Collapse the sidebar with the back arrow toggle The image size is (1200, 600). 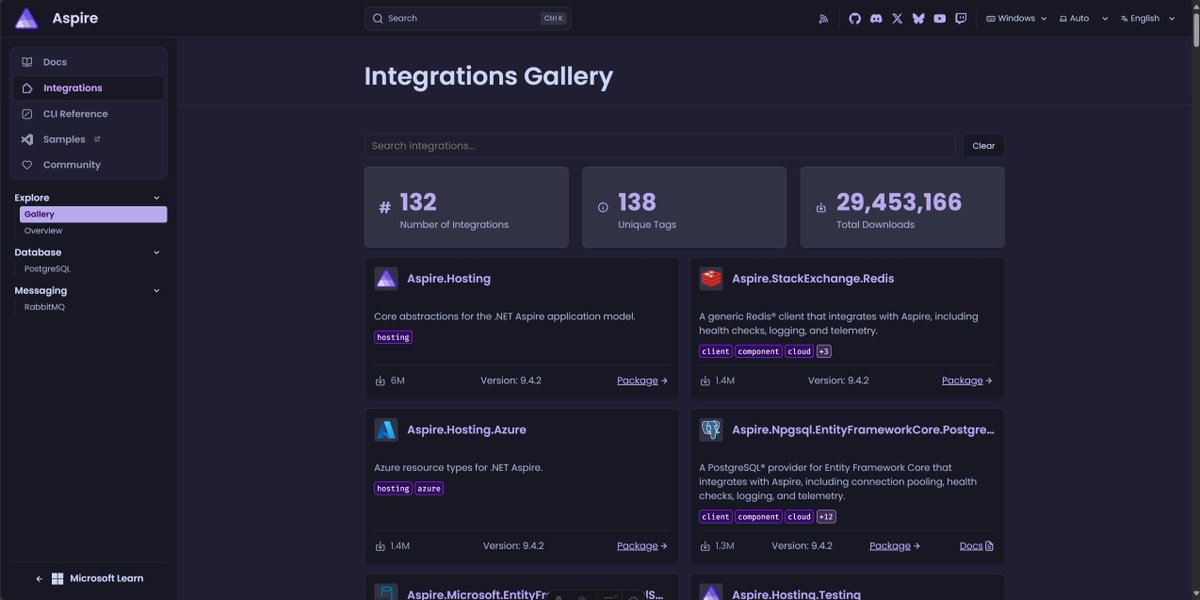38,577
